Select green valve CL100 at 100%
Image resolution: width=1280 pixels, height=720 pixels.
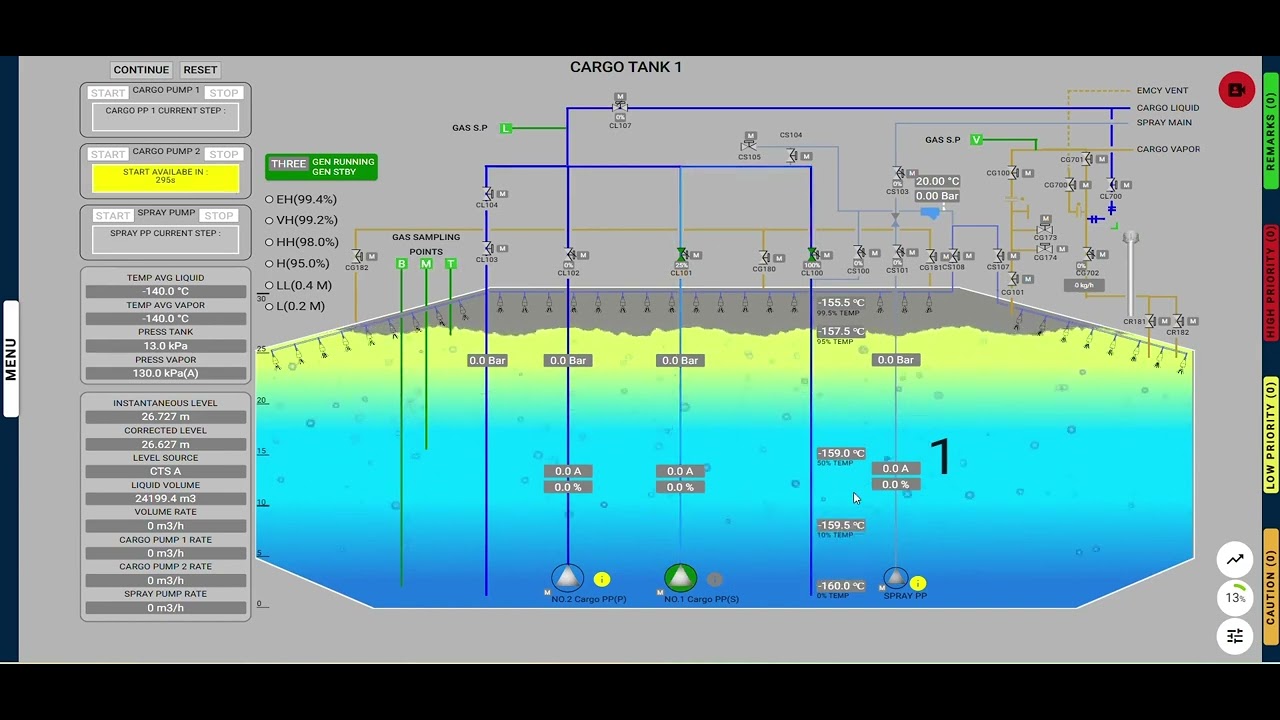click(812, 255)
